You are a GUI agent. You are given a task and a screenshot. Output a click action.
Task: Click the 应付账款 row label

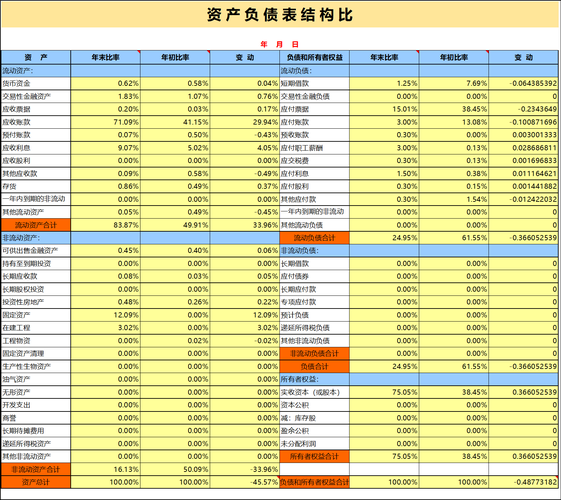click(x=314, y=122)
